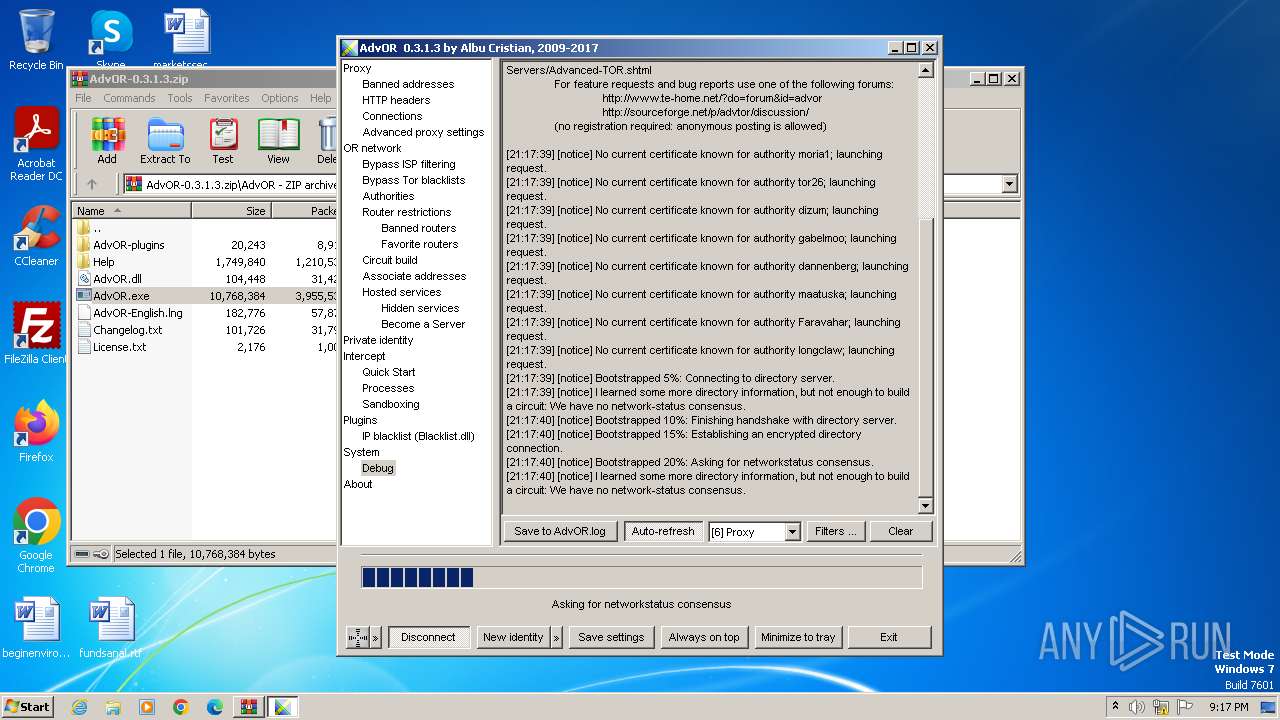Open the Tools menu in WinRAR
The image size is (1280, 720).
pyautogui.click(x=180, y=98)
